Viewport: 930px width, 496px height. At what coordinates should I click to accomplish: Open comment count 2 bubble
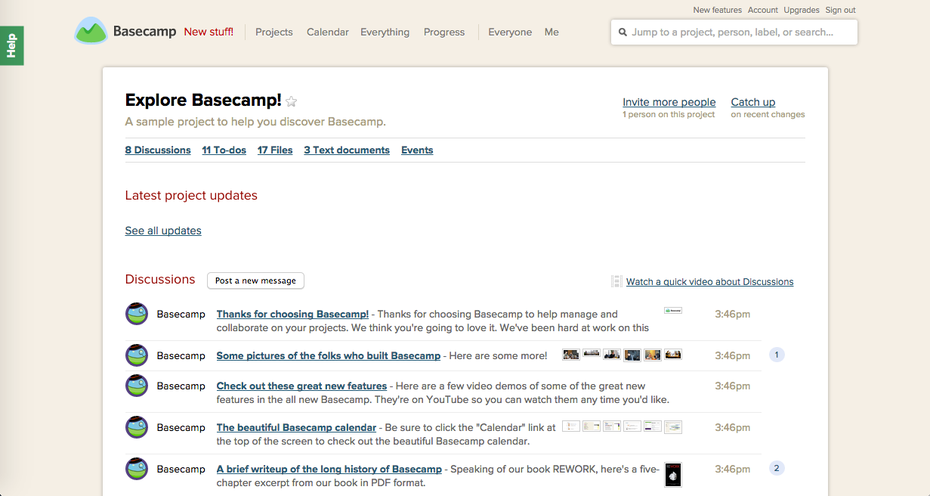(x=776, y=468)
